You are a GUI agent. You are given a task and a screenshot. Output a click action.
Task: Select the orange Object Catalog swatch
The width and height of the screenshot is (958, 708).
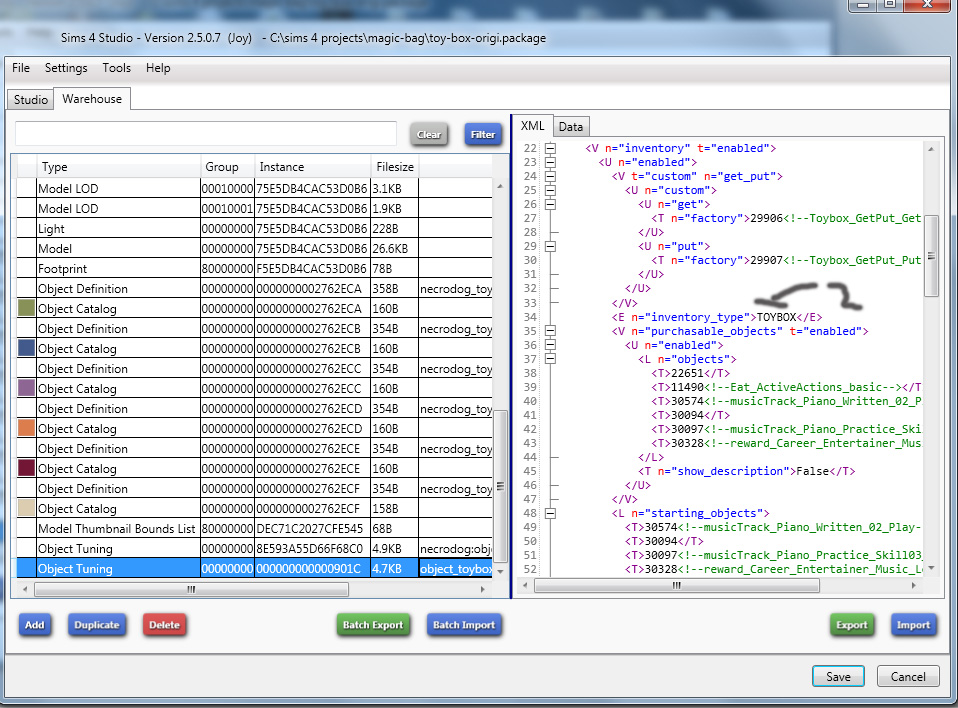click(26, 429)
